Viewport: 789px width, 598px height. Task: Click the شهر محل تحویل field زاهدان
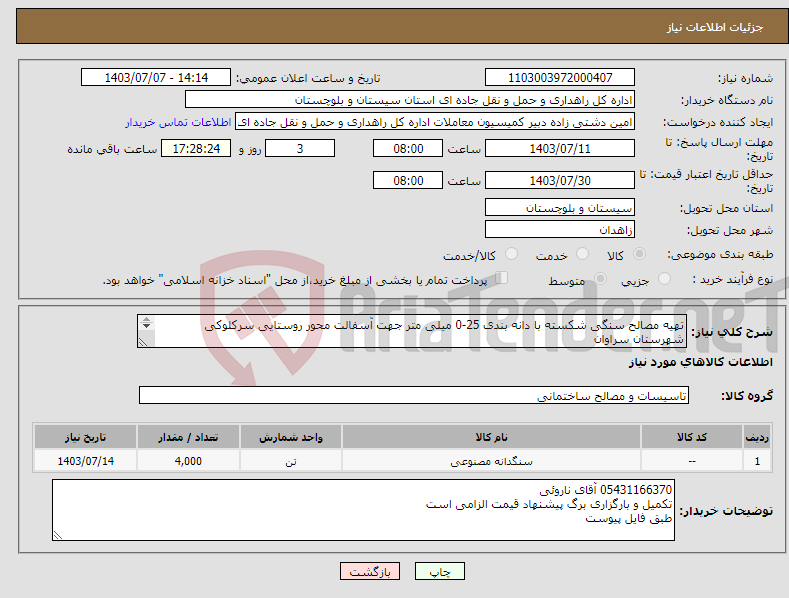point(560,230)
